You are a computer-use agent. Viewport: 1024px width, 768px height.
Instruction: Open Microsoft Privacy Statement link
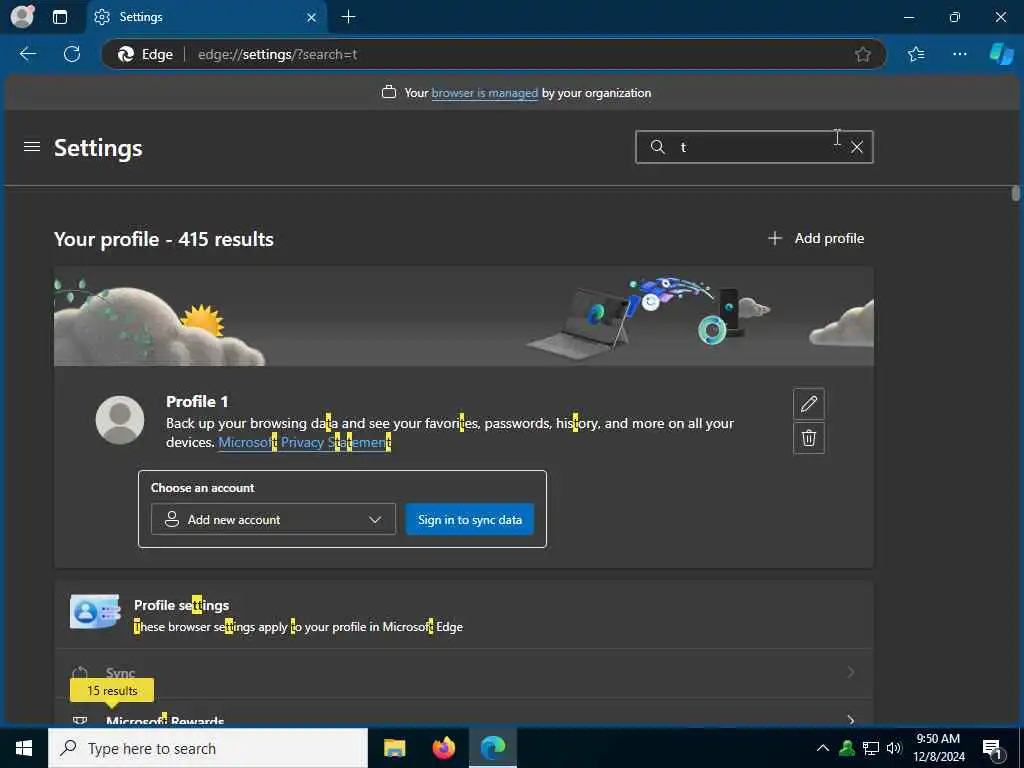tap(304, 442)
